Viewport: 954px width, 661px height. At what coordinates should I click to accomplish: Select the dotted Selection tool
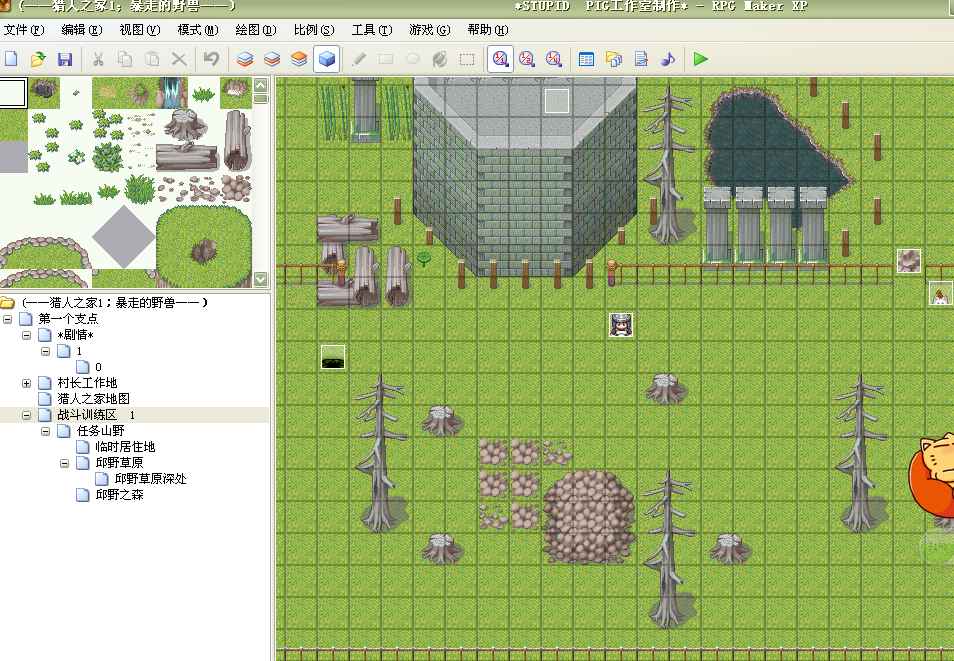click(x=467, y=59)
